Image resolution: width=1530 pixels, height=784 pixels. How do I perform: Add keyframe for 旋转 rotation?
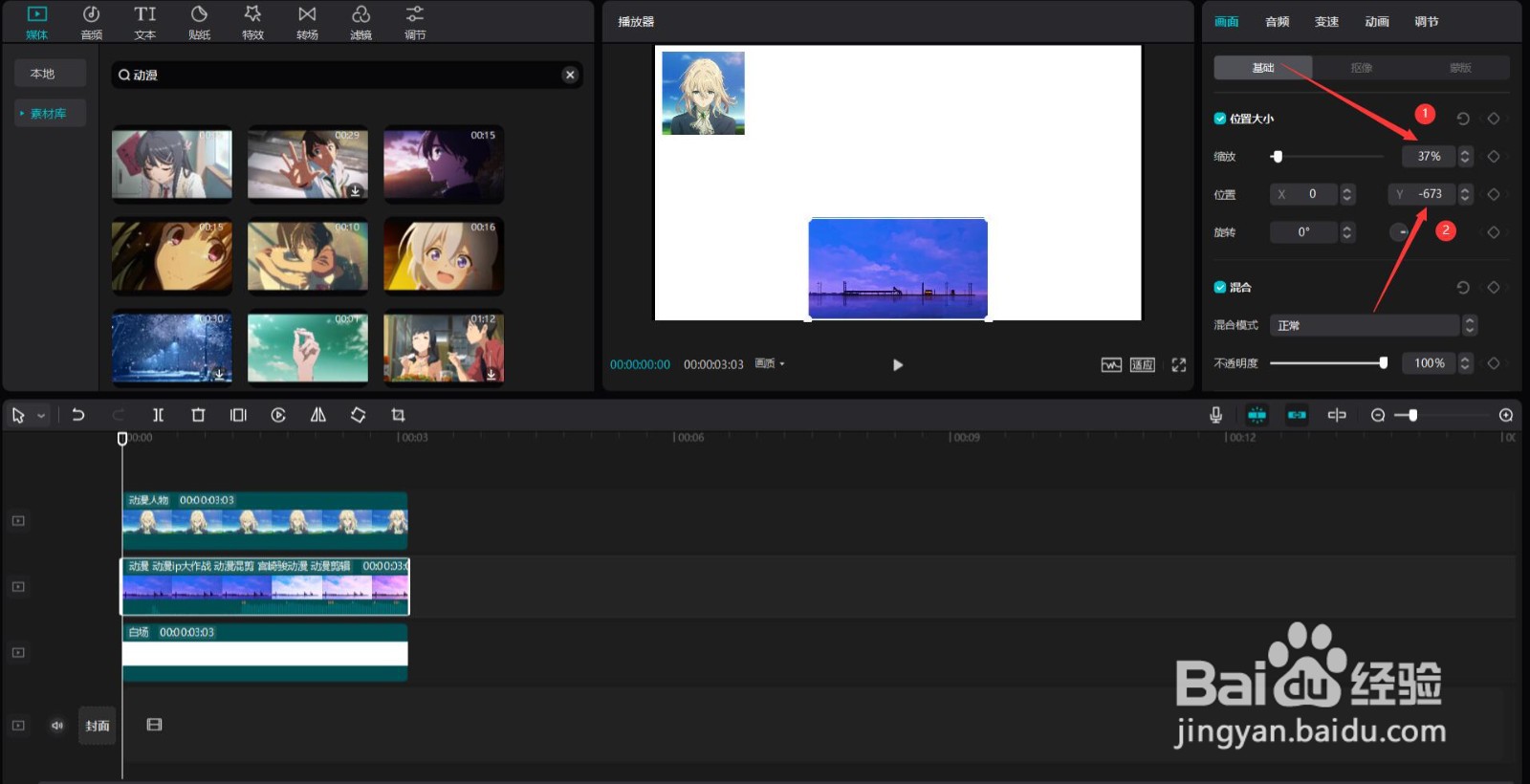(x=1494, y=231)
